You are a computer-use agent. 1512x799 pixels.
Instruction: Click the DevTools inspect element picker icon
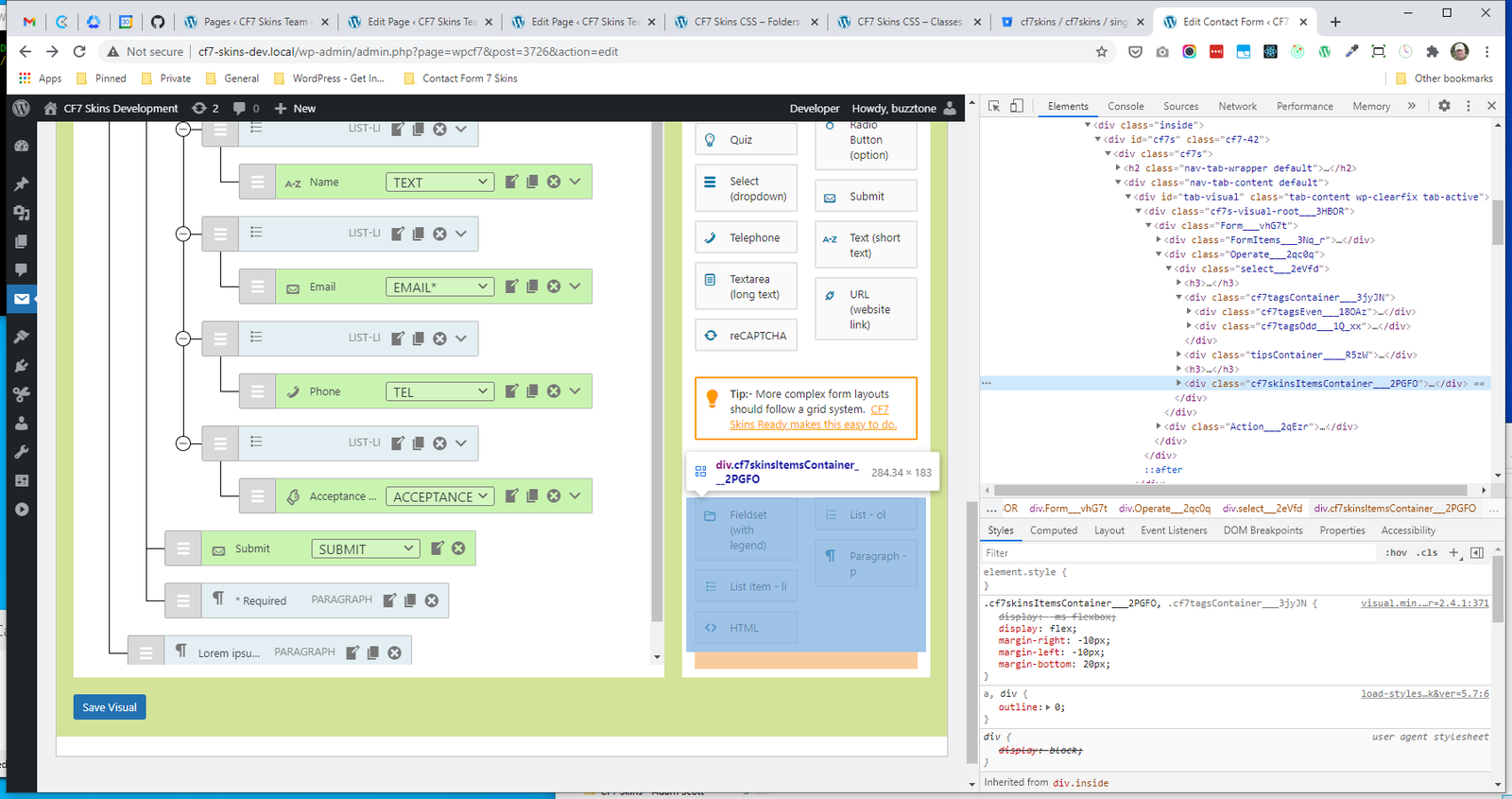(994, 106)
